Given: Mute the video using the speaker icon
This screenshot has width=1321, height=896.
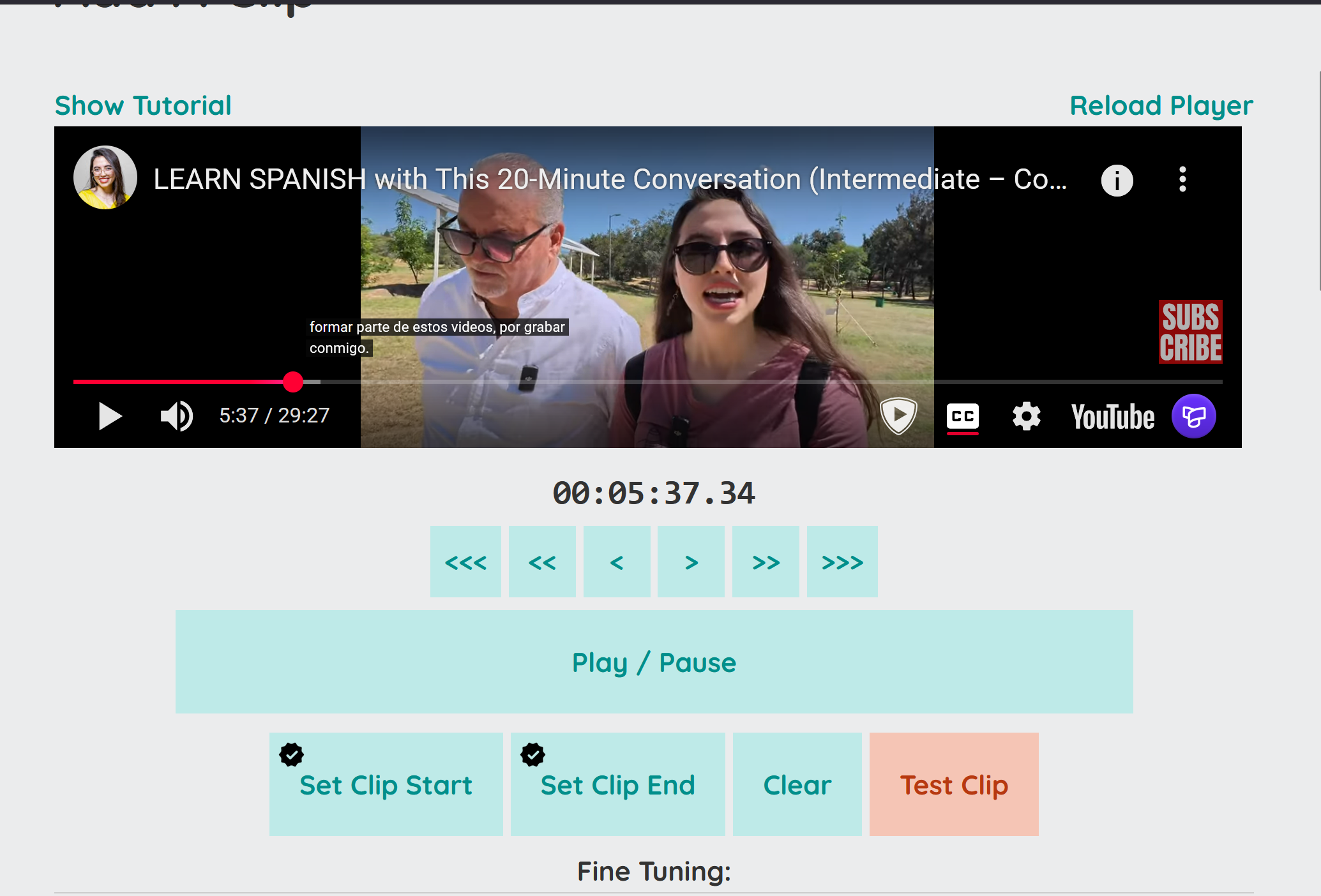Looking at the screenshot, I should 176,416.
